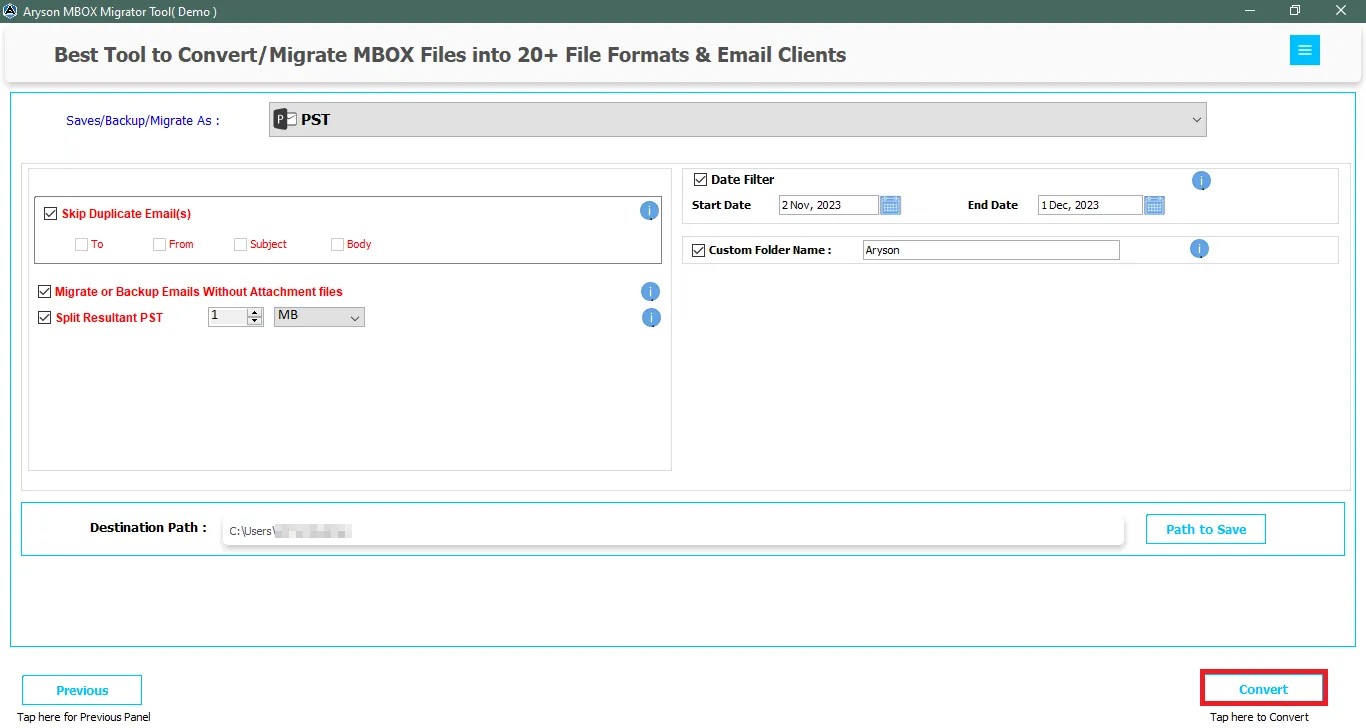Screen dimensions: 1366x728
Task: Toggle Split Resultant PST checkbox
Action: click(44, 318)
